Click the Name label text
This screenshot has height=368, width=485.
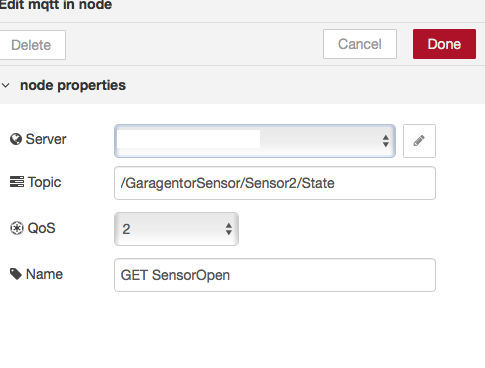pyautogui.click(x=44, y=274)
